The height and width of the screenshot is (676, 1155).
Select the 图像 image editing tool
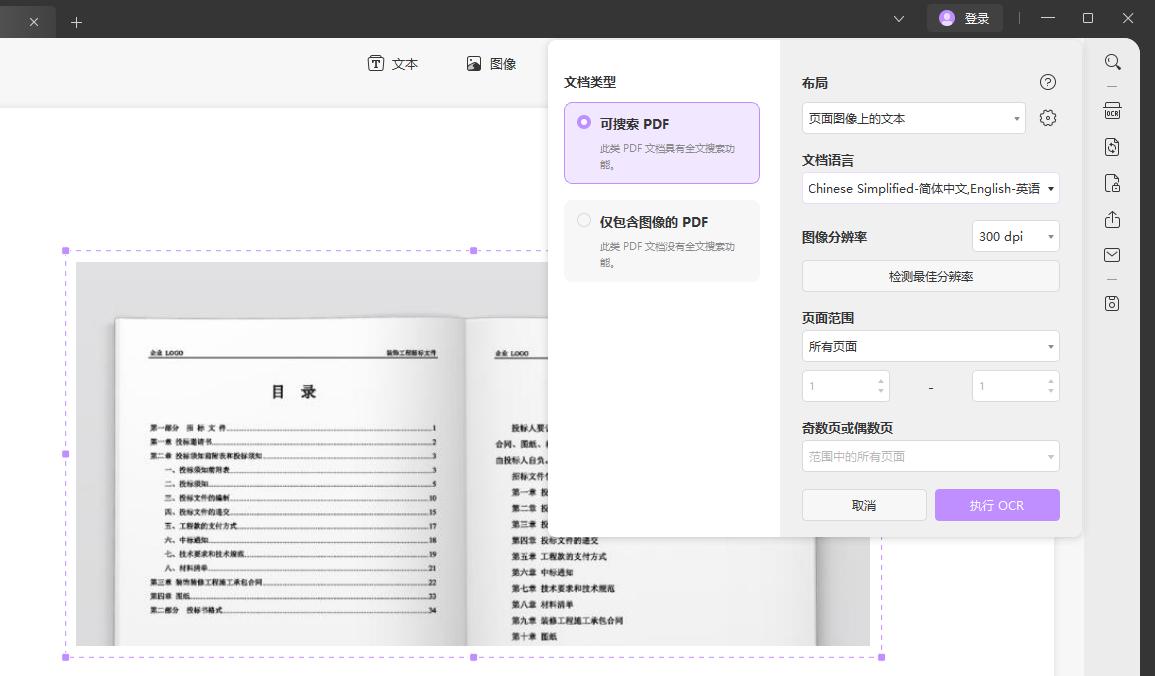click(x=491, y=63)
